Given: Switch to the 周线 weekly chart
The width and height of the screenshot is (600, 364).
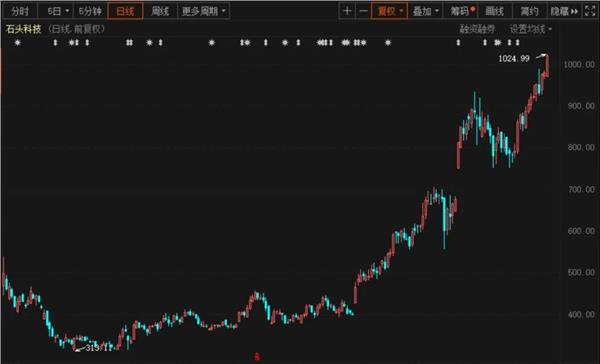Looking at the screenshot, I should click(x=160, y=11).
